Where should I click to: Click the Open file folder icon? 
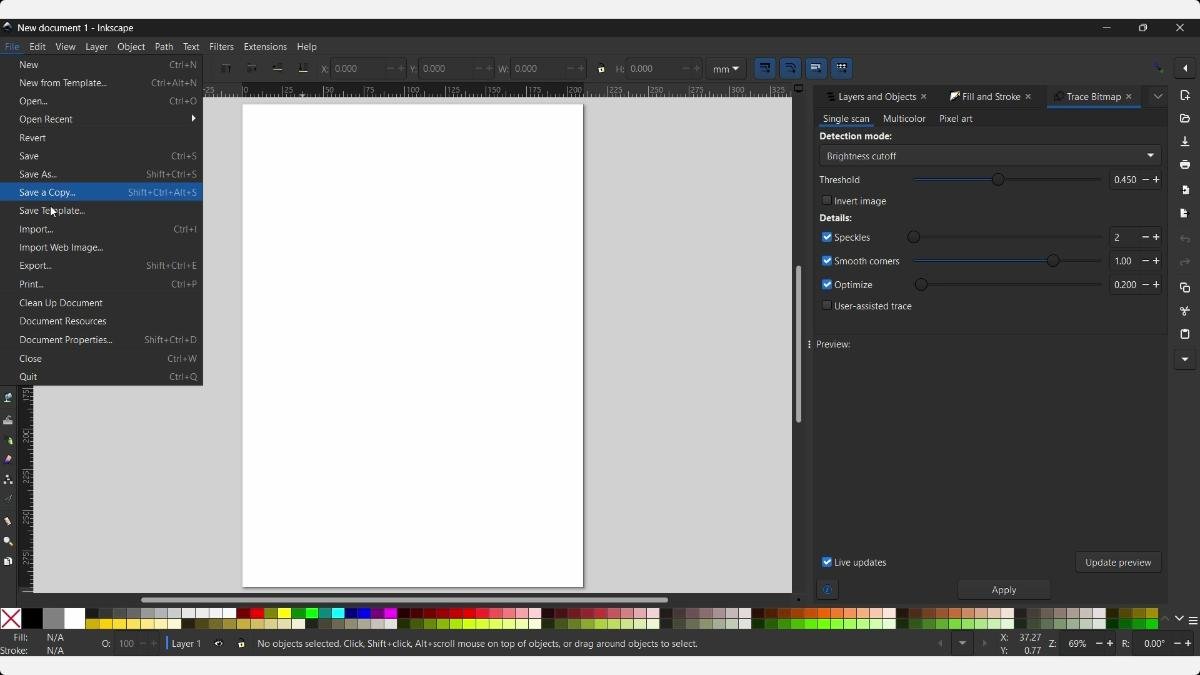(1185, 119)
